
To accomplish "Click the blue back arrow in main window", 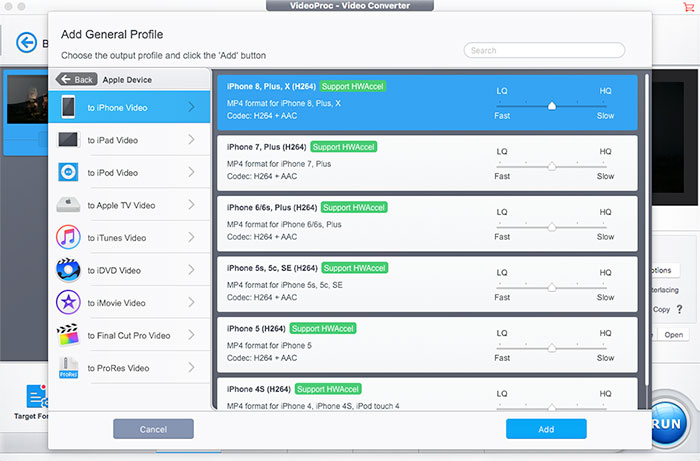I will tap(26, 43).
